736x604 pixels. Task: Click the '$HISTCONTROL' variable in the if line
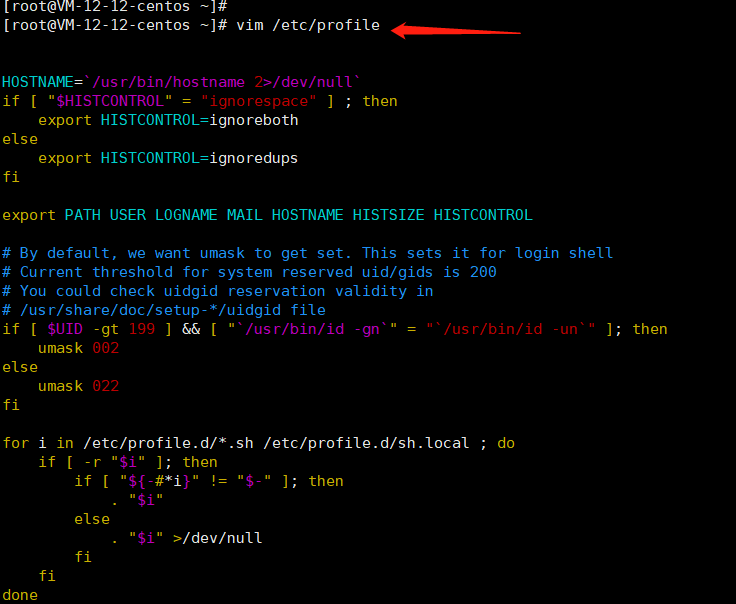[110, 101]
